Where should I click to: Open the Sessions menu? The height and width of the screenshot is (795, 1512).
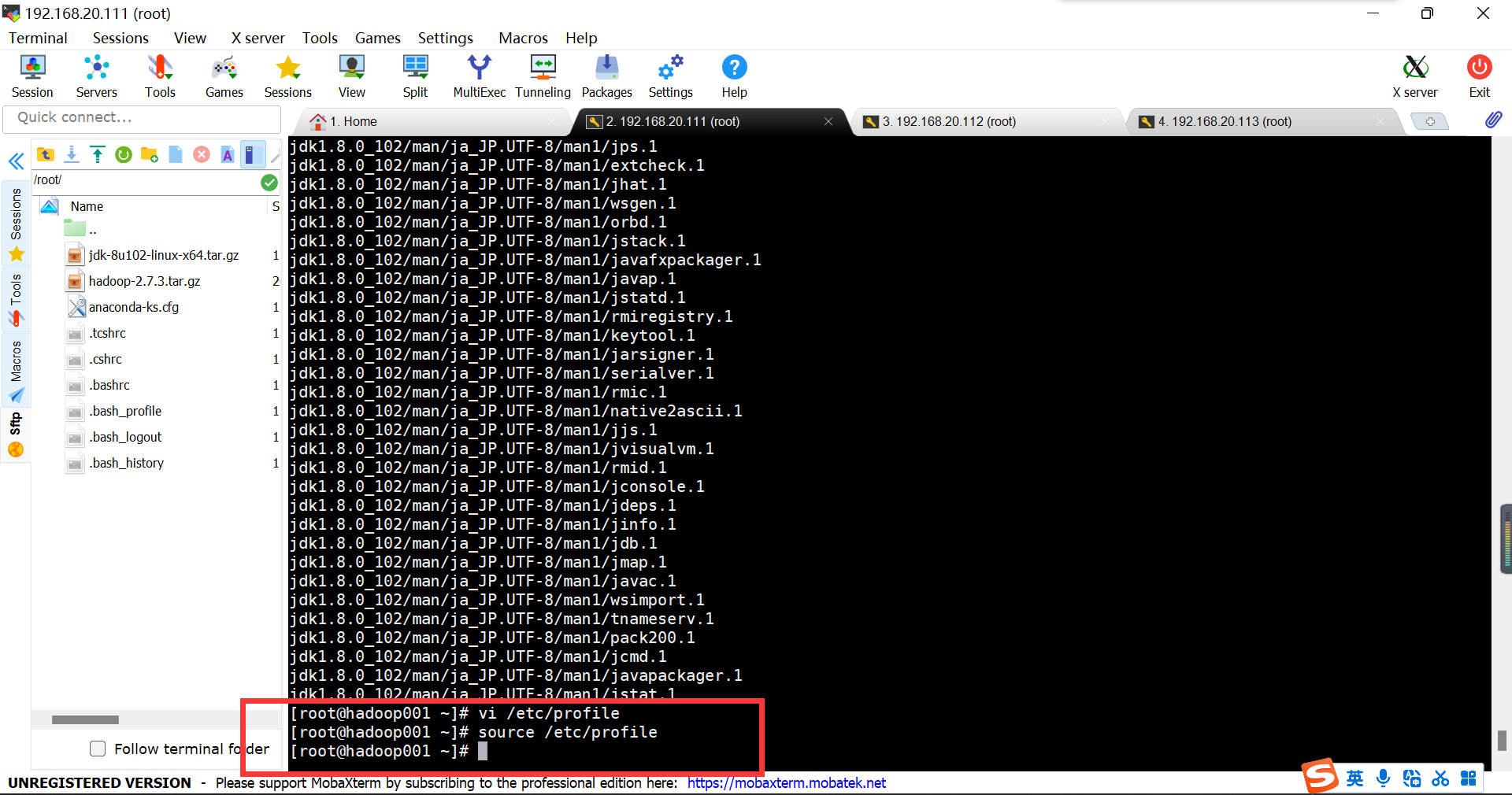pos(120,38)
